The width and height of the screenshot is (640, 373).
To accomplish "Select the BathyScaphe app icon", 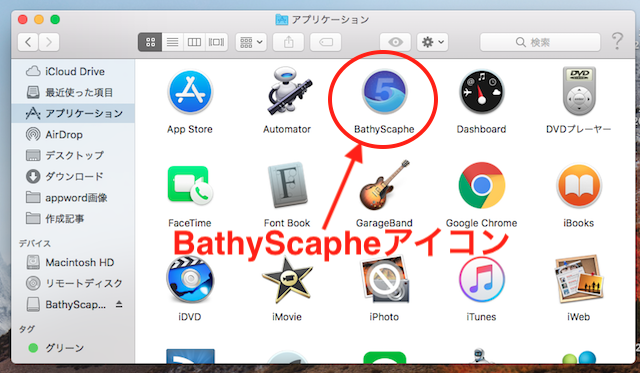I will point(384,92).
